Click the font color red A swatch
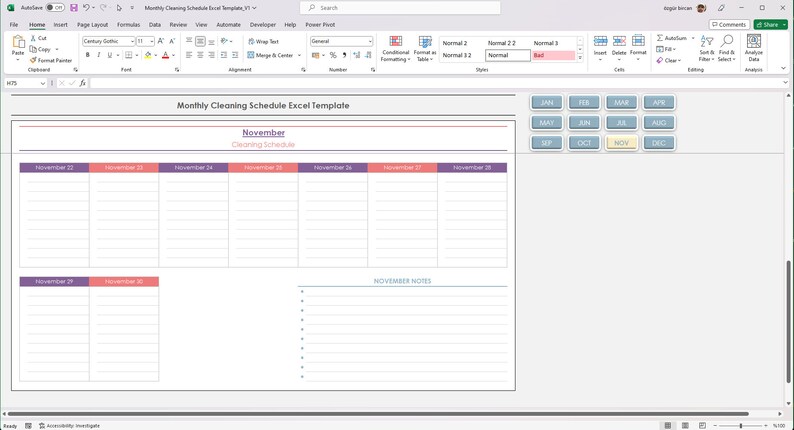Viewport: 794px width, 430px height. tap(165, 55)
